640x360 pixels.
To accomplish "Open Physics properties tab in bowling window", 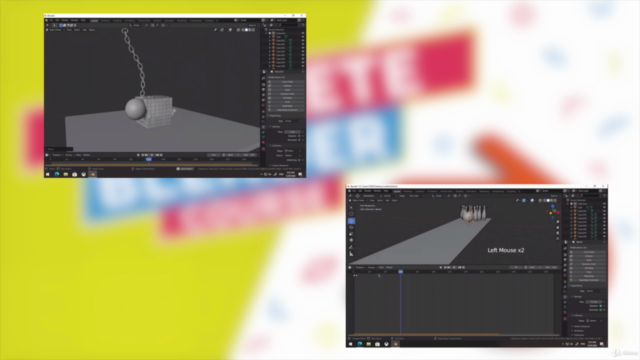I will [565, 297].
